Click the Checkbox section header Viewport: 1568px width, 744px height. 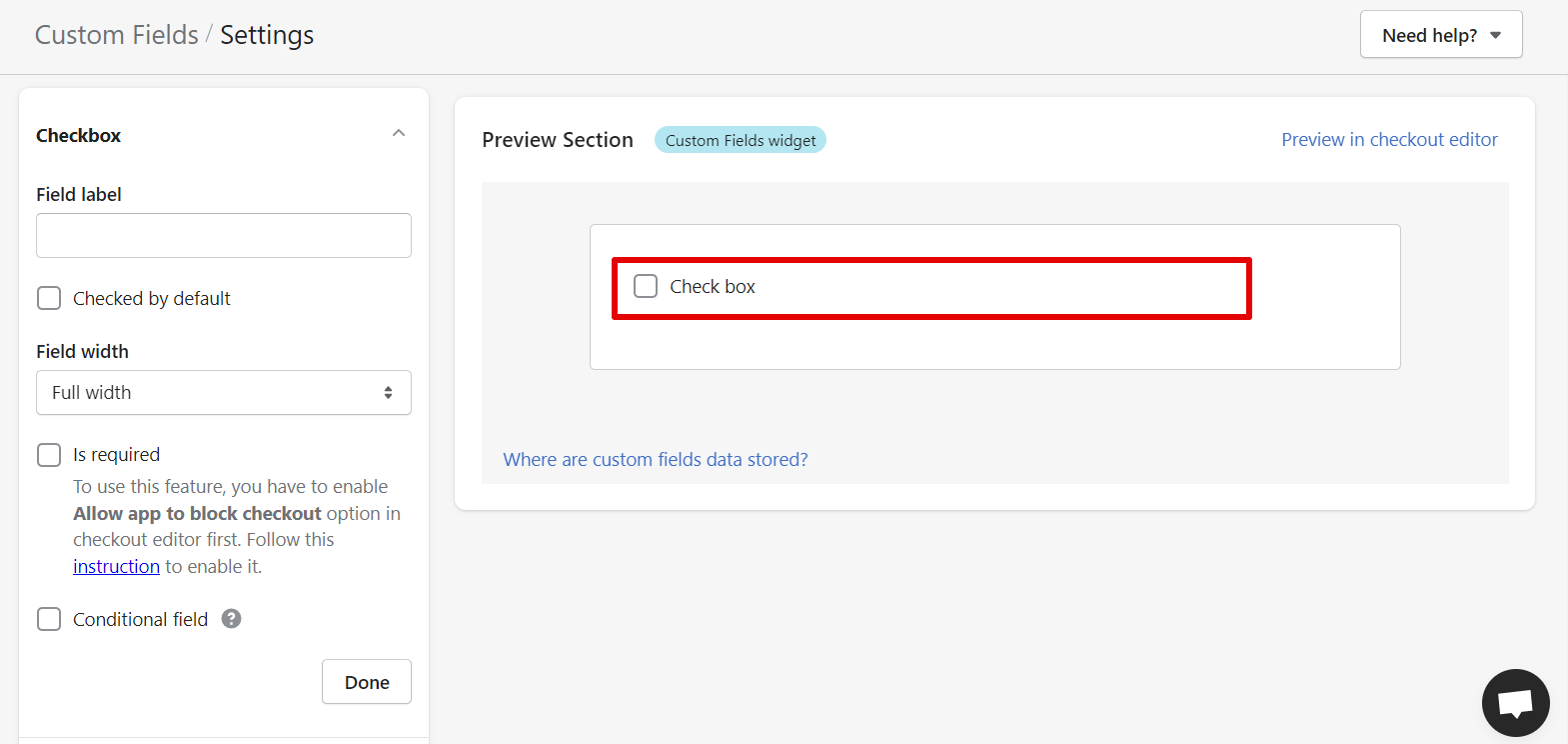[224, 135]
